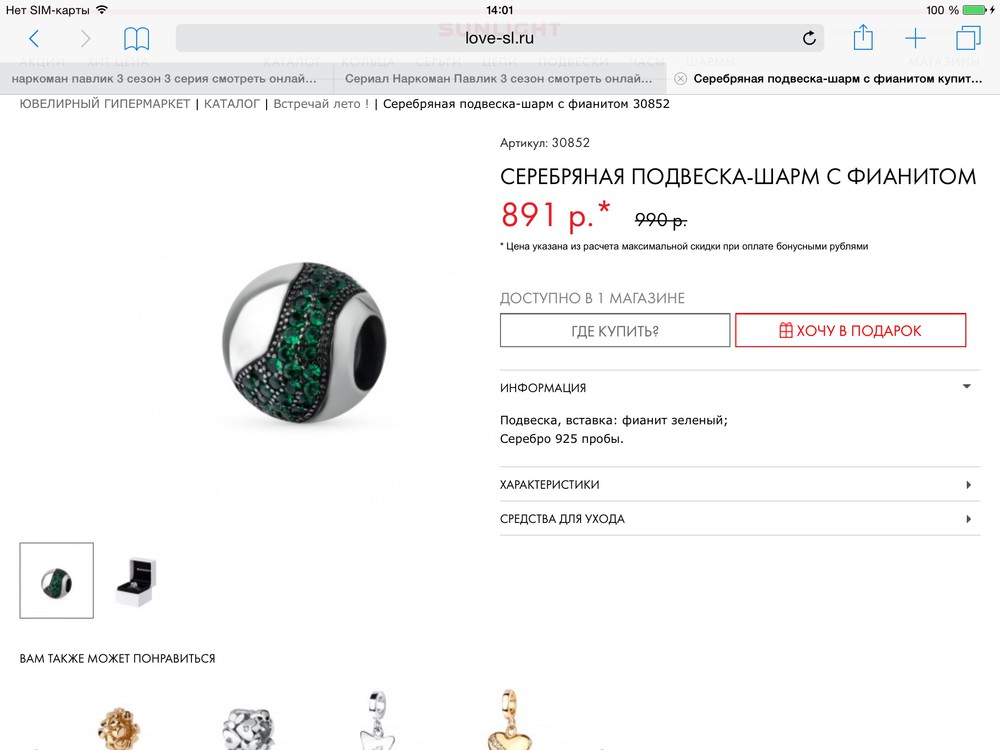Switch to наркоман павлик 3 сезон 3 серия tab
The image size is (1000, 750).
tap(166, 78)
